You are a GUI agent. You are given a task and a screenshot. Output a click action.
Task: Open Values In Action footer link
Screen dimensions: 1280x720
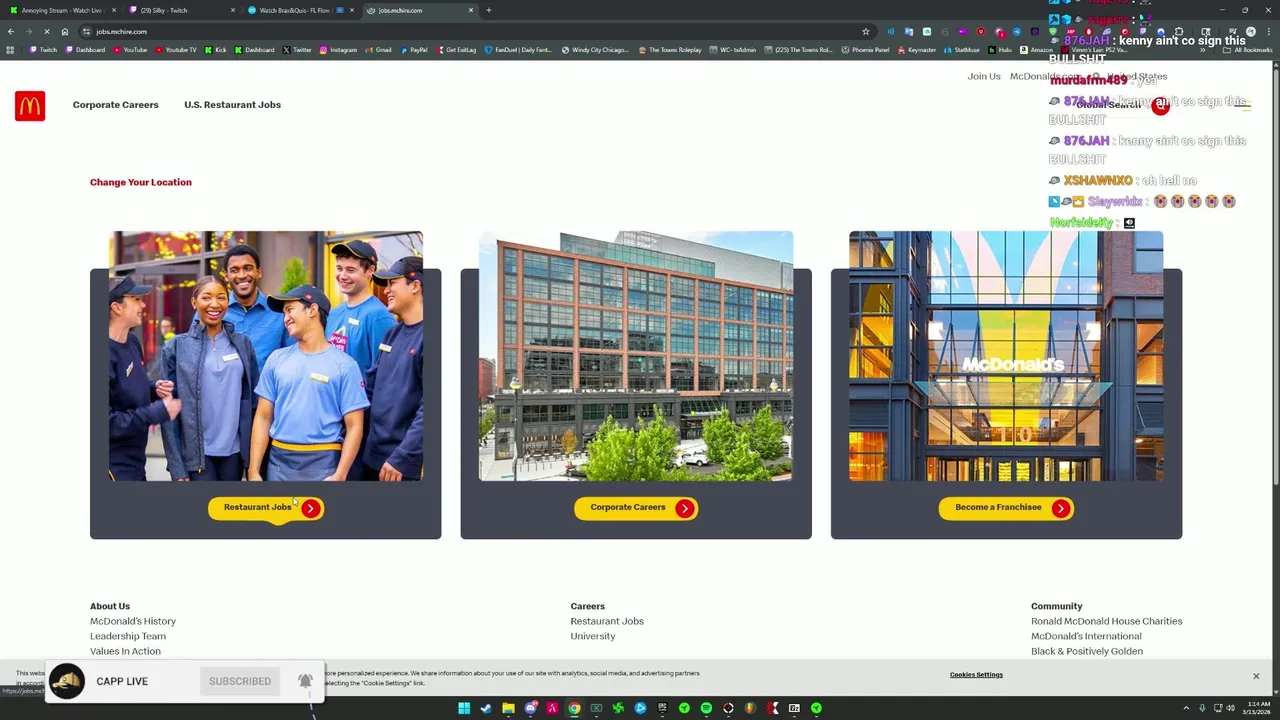click(x=125, y=651)
